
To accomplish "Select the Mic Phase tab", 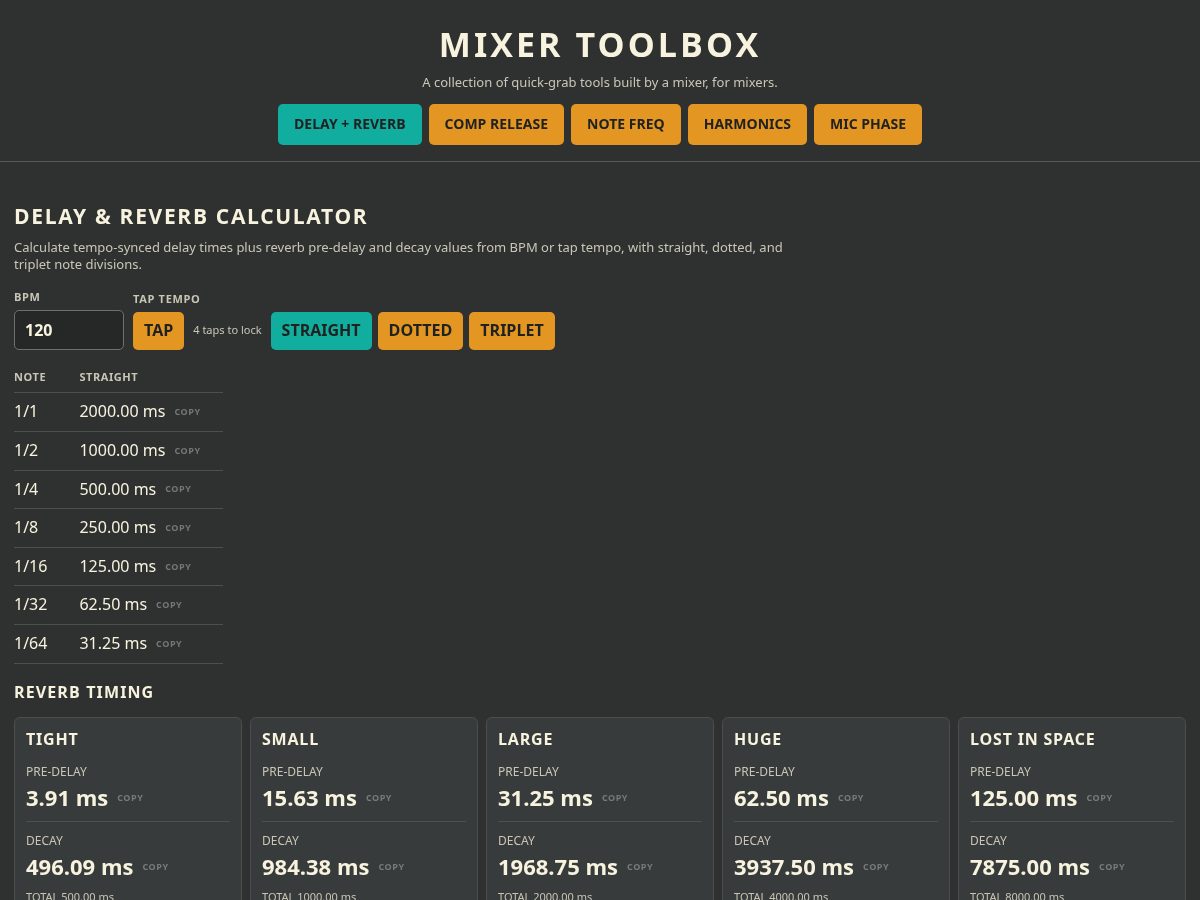I will coord(868,124).
